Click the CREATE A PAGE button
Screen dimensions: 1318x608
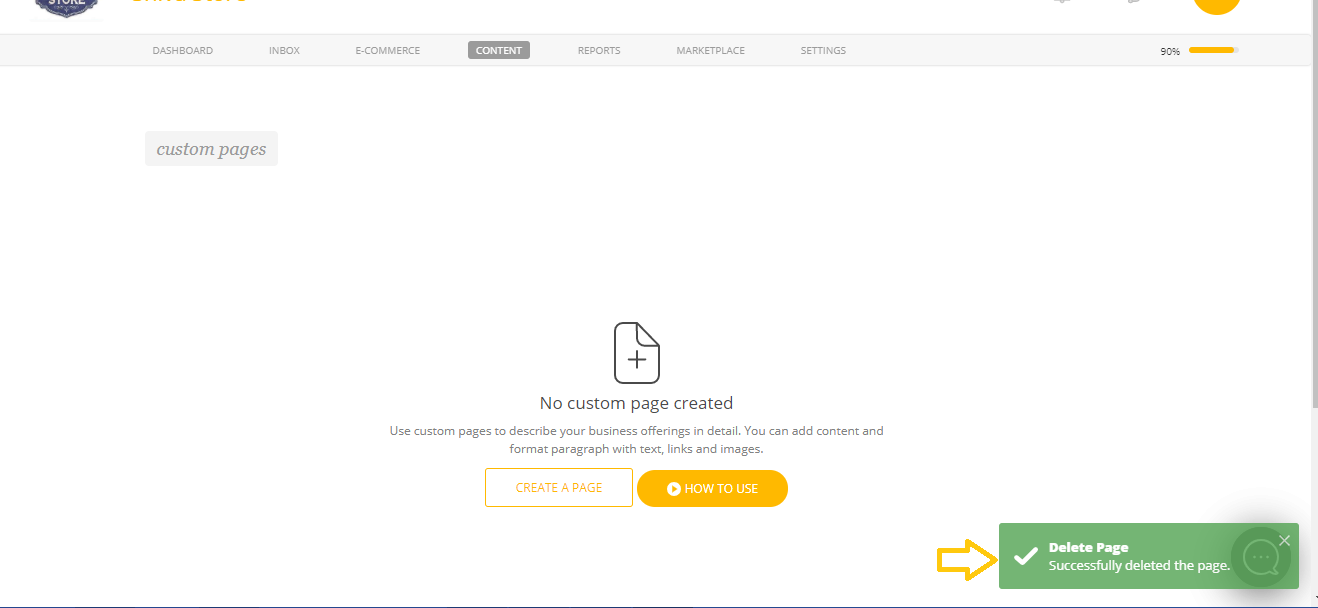[559, 487]
